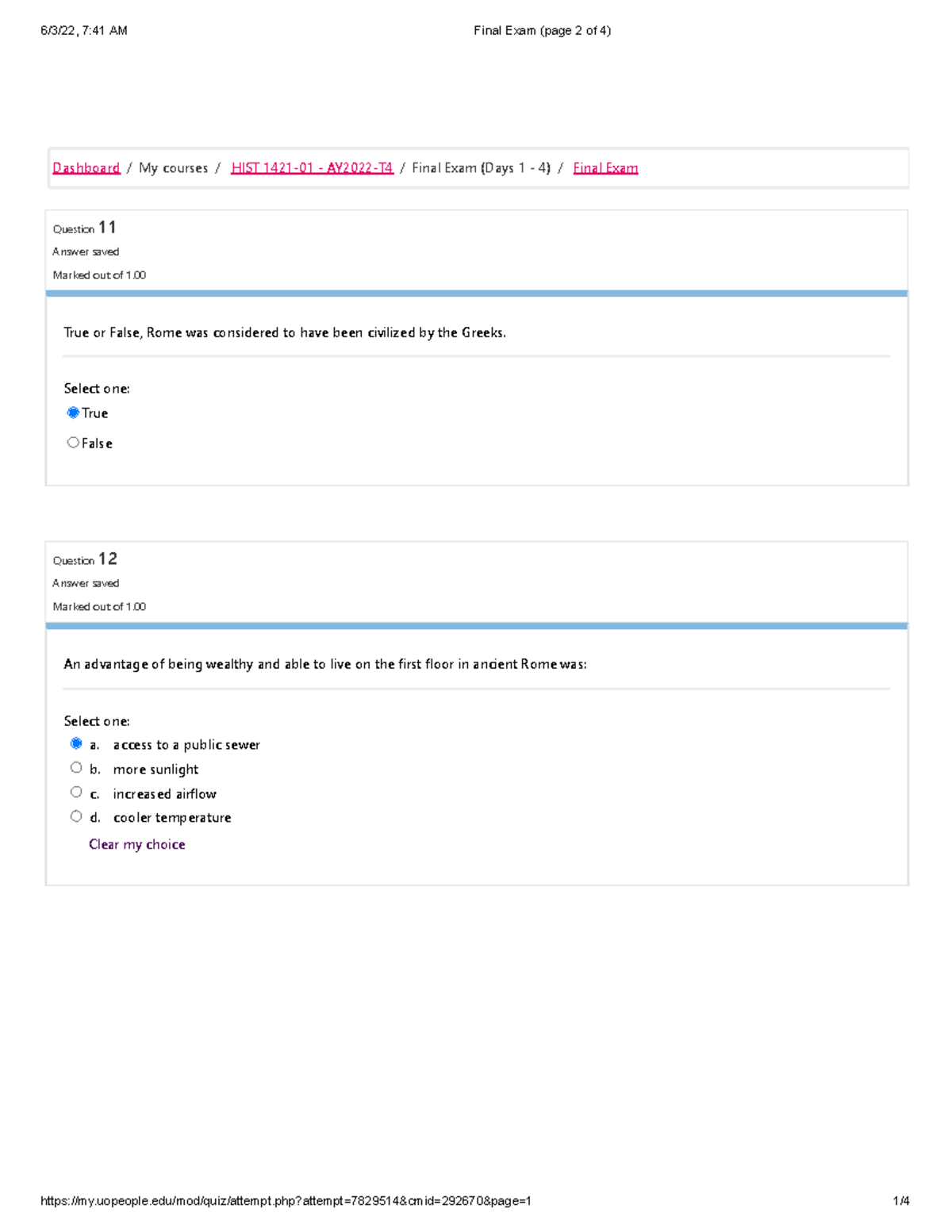
Task: Click Answer saved status under Question 12
Action: tap(86, 583)
